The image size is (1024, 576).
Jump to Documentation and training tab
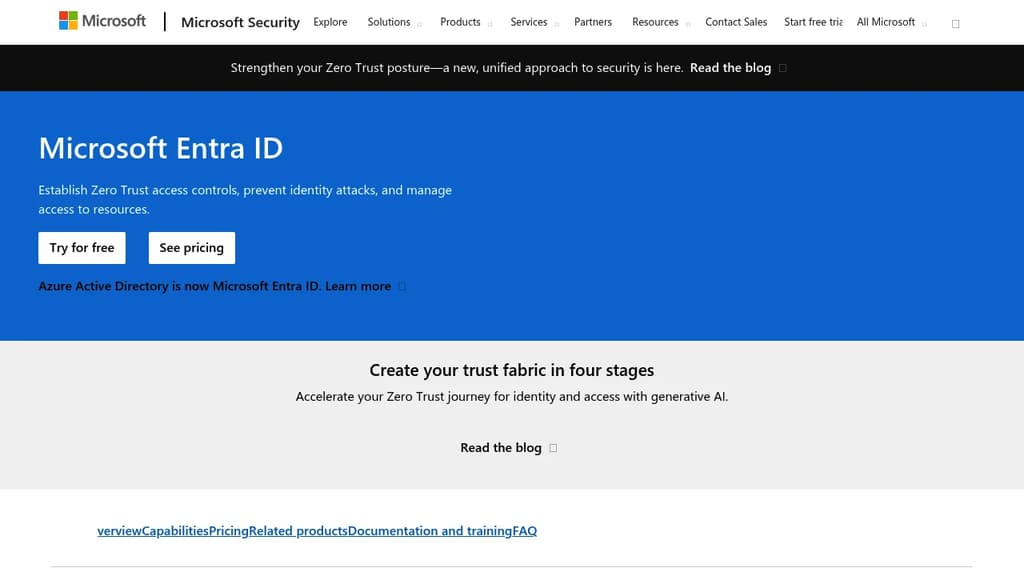pyautogui.click(x=430, y=531)
